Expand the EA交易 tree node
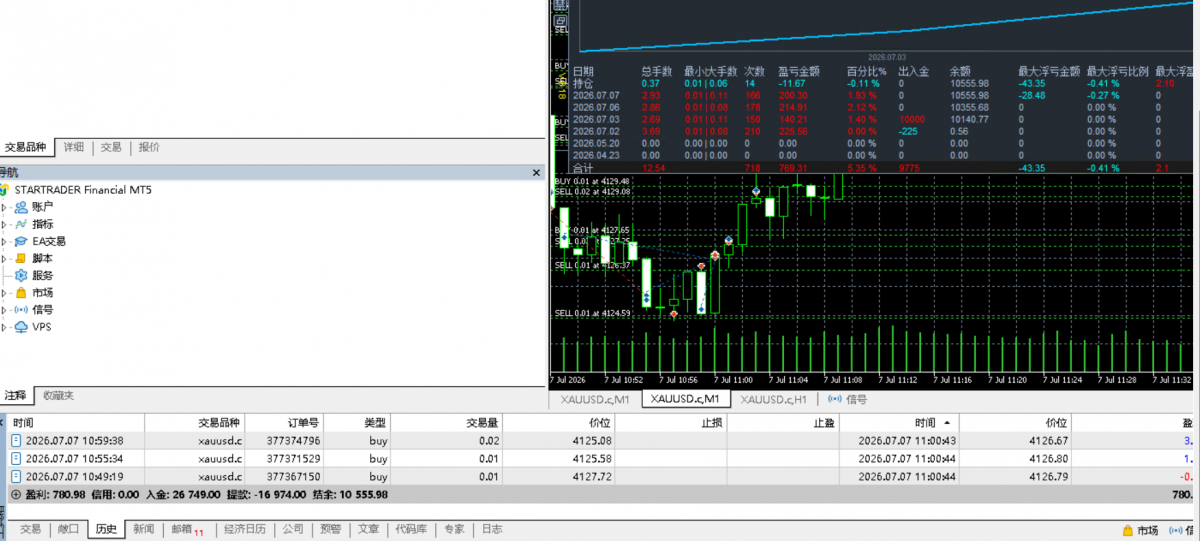 (x=4, y=241)
